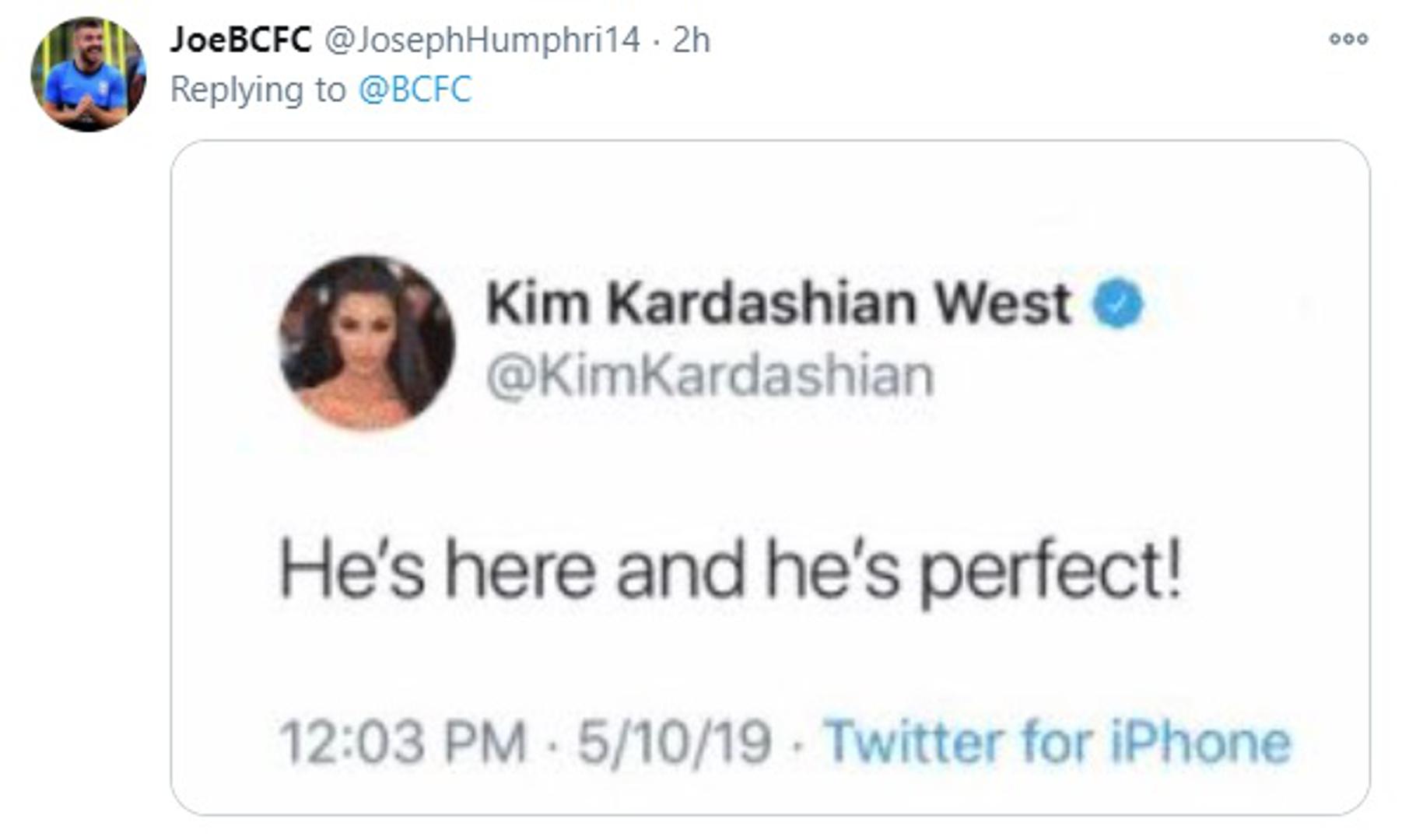
Task: Open the @JosephHumphri14 handle
Action: pyautogui.click(x=482, y=40)
